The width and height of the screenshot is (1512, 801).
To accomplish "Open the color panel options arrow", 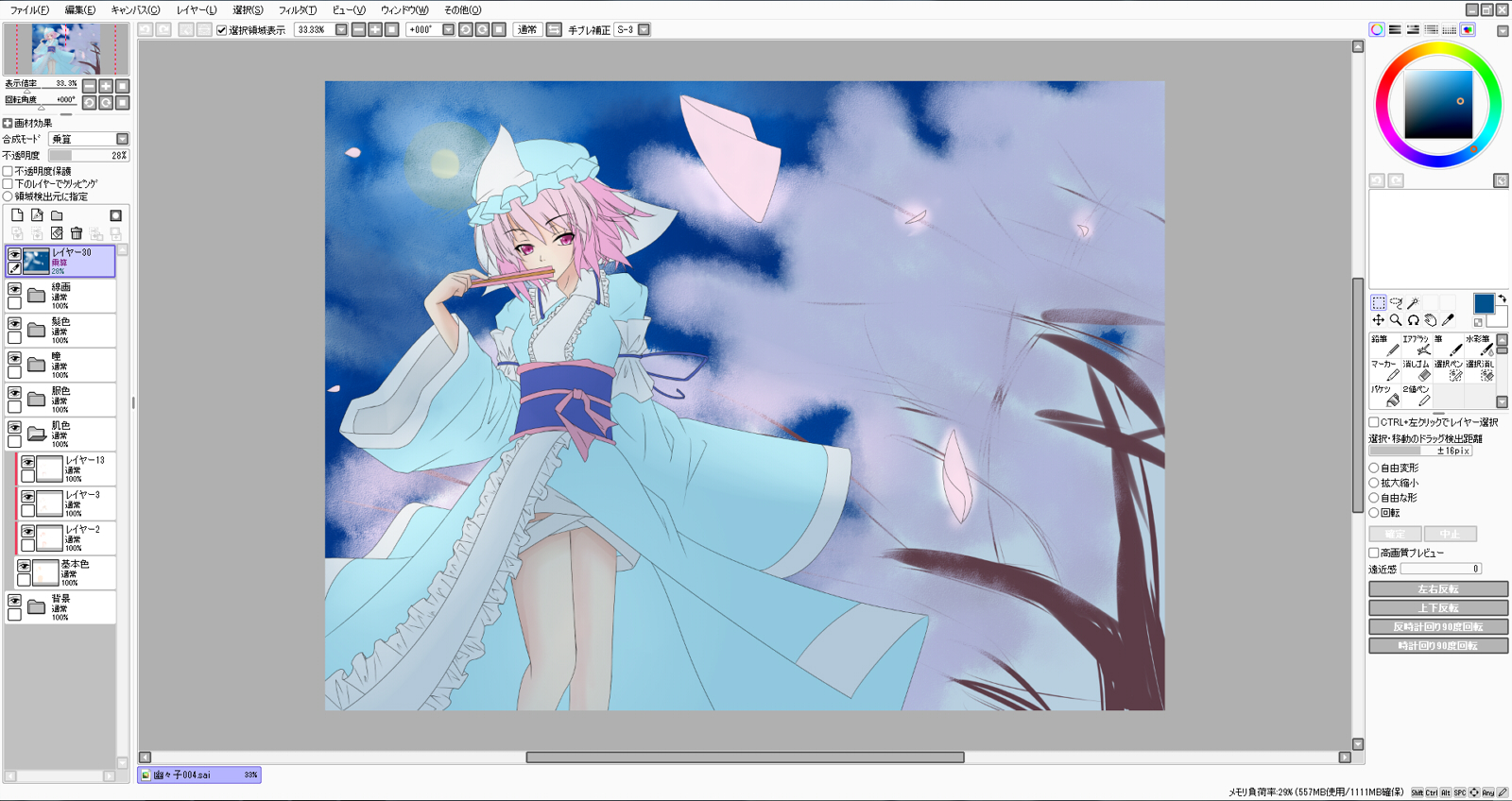I will click(1503, 31).
